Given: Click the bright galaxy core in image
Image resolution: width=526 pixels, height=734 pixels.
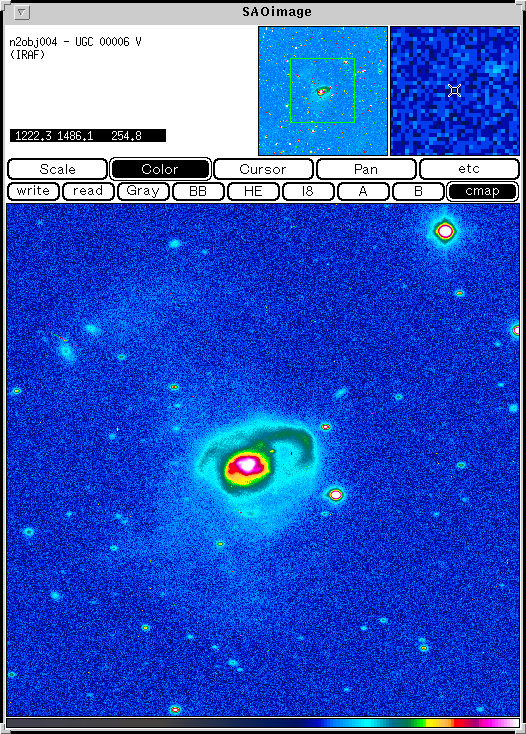Looking at the screenshot, I should 246,465.
